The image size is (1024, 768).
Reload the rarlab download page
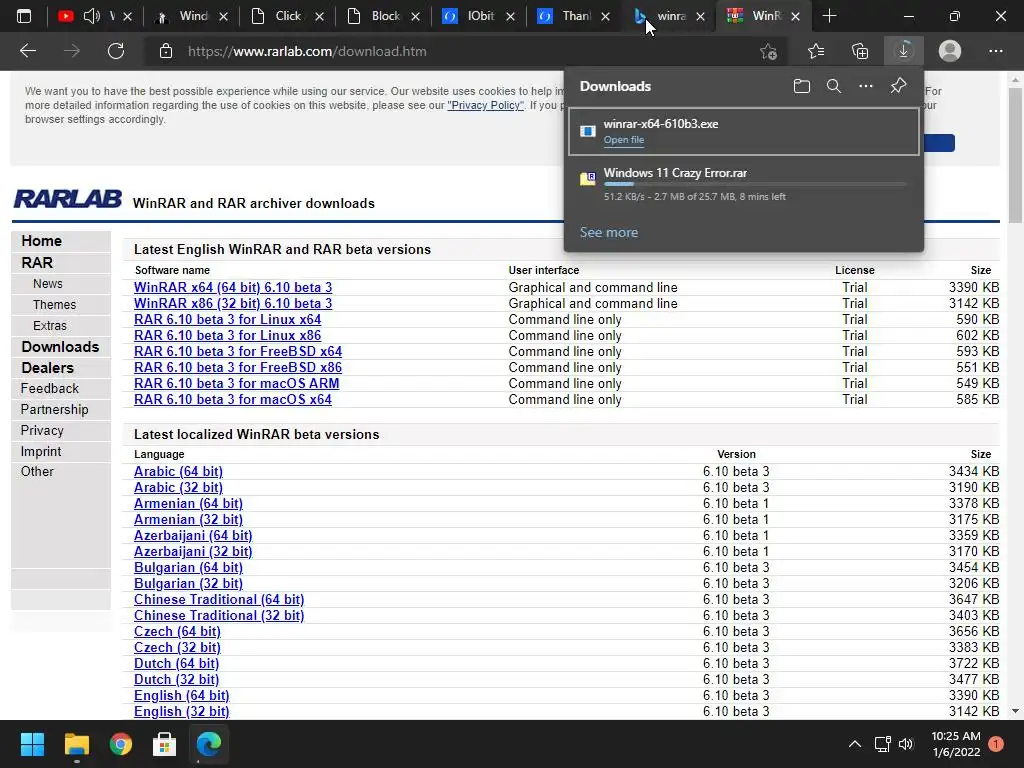(x=116, y=51)
